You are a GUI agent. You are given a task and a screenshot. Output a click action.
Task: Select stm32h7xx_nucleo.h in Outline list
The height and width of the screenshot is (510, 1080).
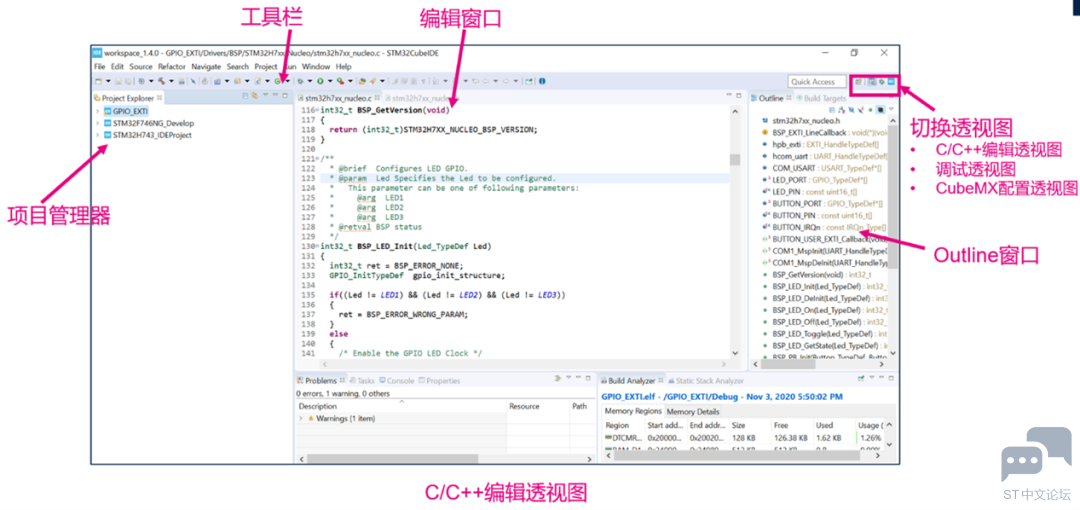(802, 120)
